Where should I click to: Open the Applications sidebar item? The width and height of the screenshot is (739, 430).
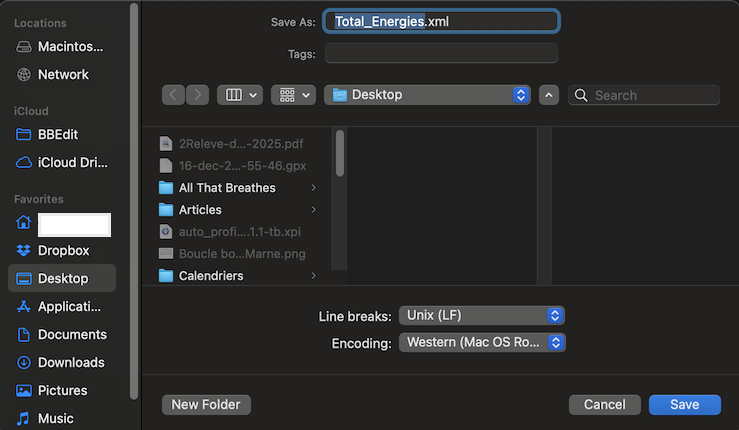pos(62,306)
